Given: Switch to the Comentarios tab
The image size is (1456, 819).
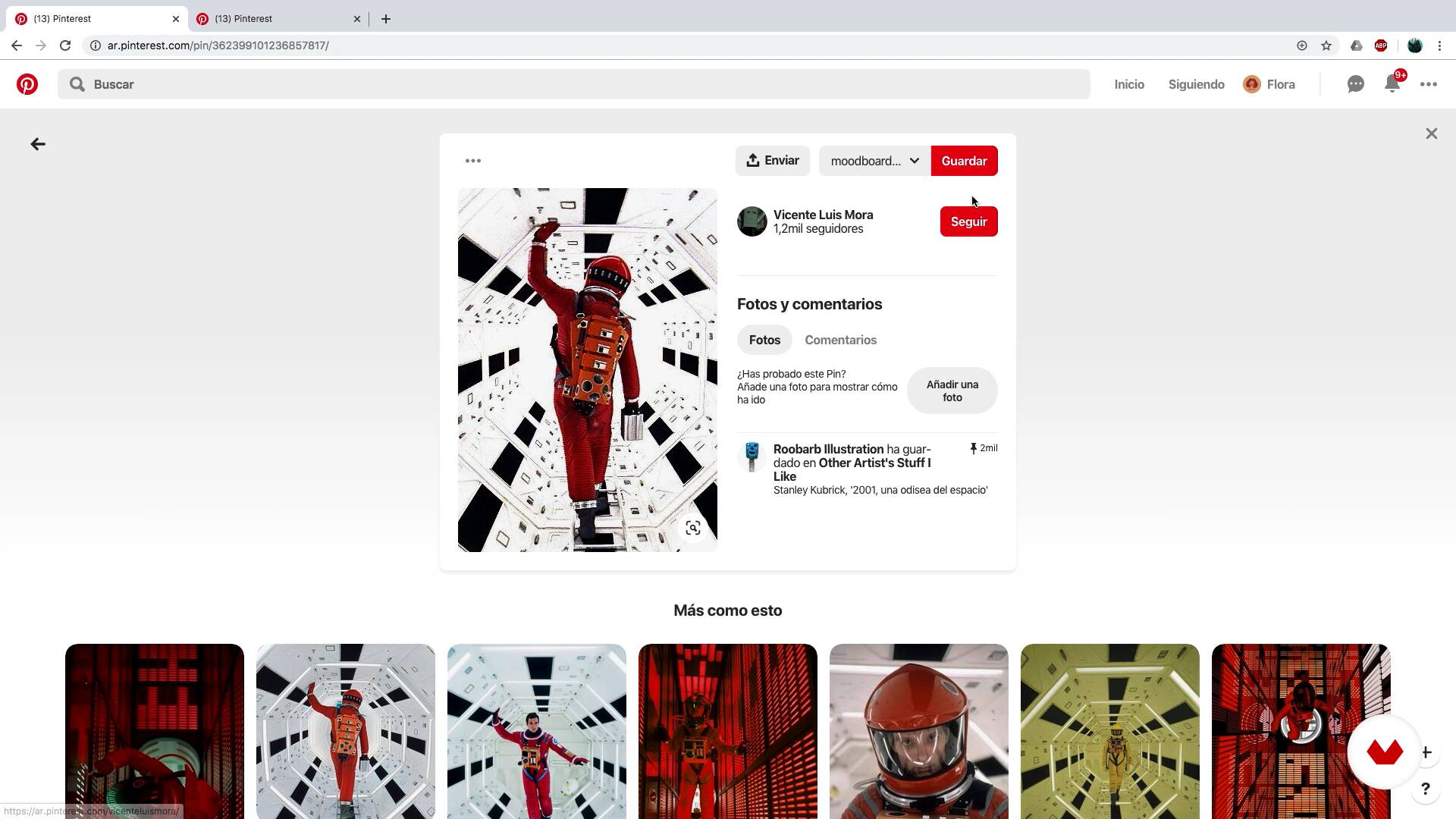Looking at the screenshot, I should tap(840, 340).
